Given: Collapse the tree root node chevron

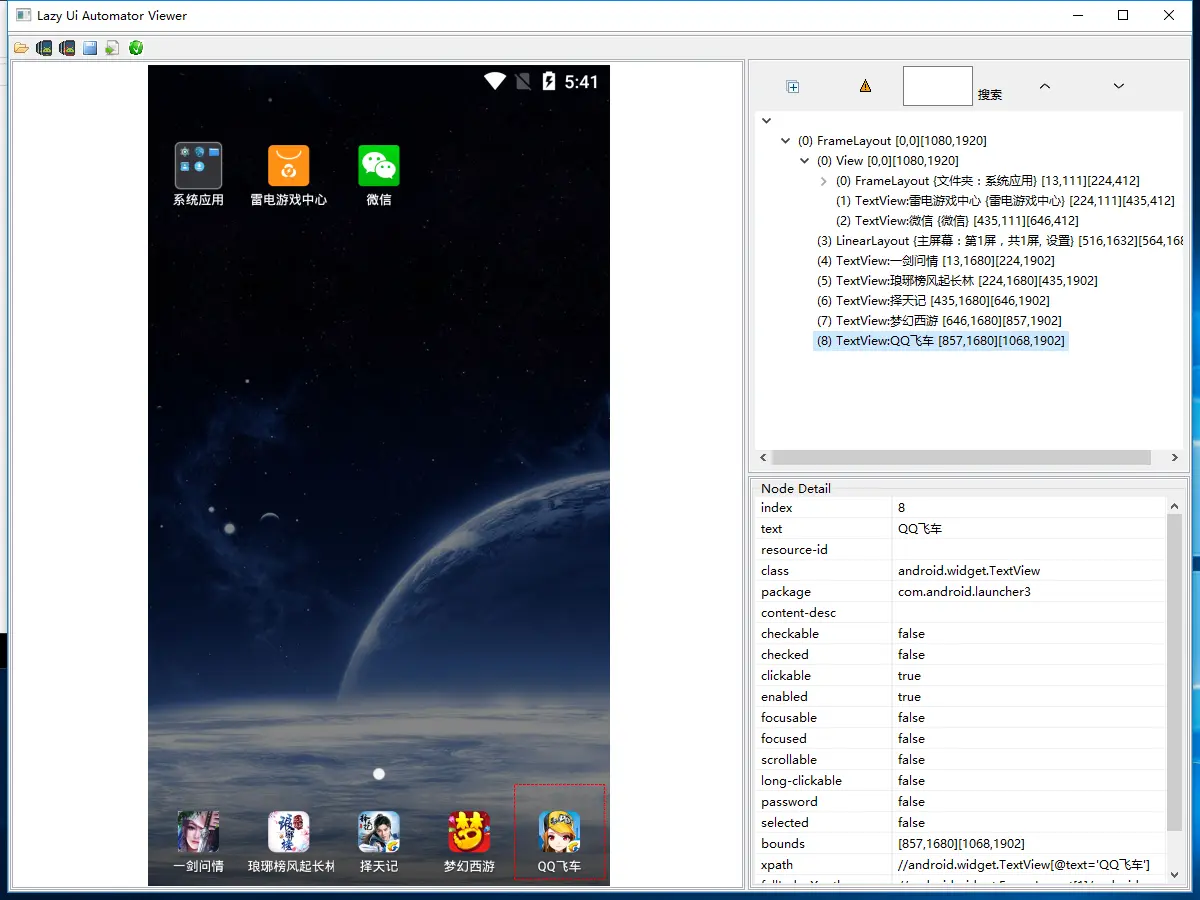Looking at the screenshot, I should point(767,121).
